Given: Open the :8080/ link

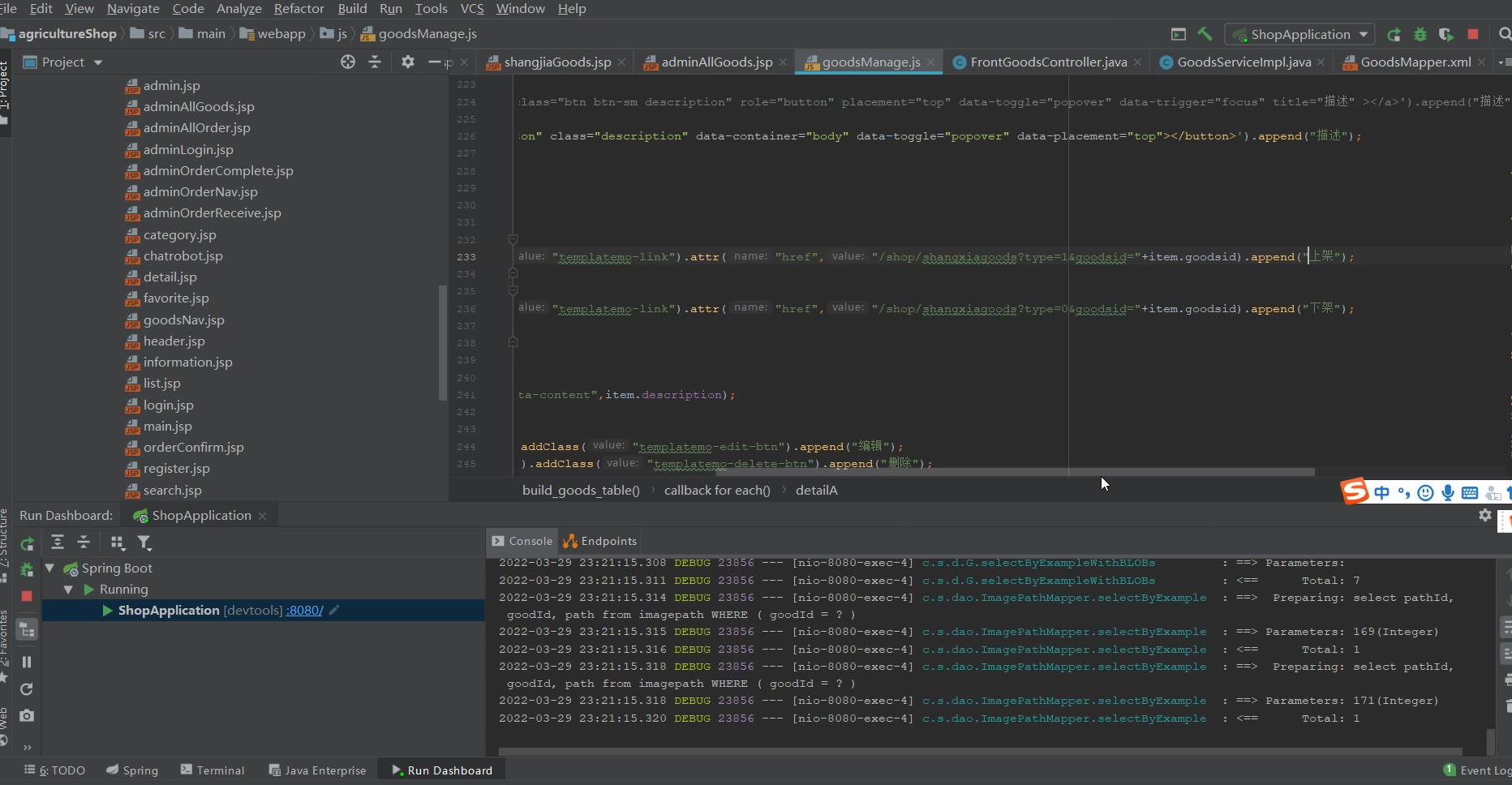Looking at the screenshot, I should pos(304,610).
